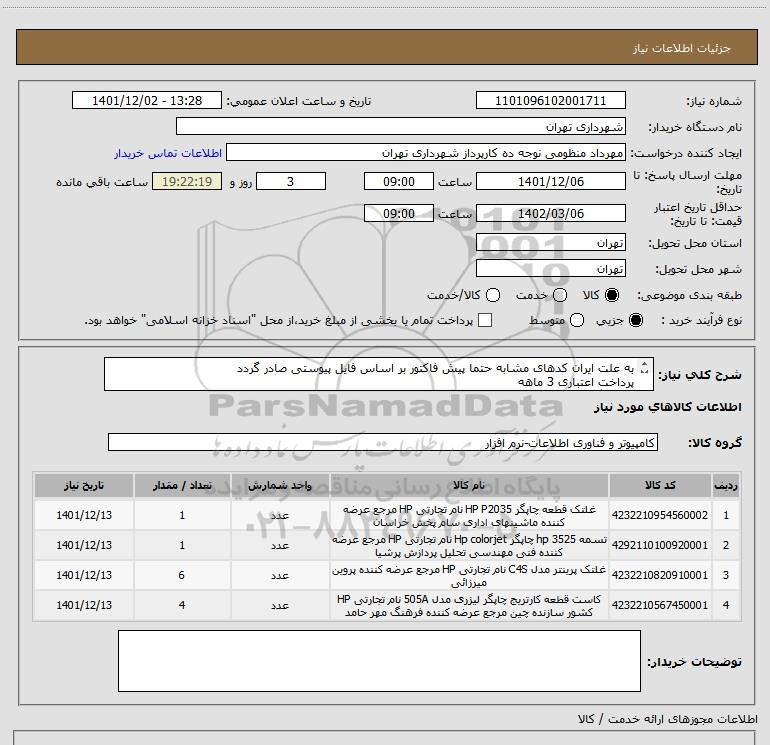
Task: Select the متوسط purchase type radio
Action: click(x=577, y=320)
